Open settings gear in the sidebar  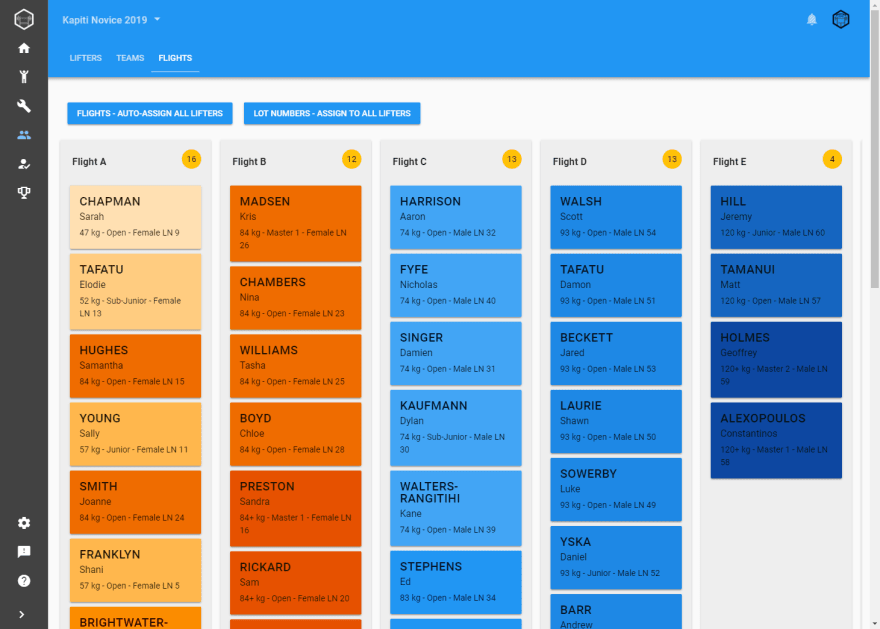[24, 523]
